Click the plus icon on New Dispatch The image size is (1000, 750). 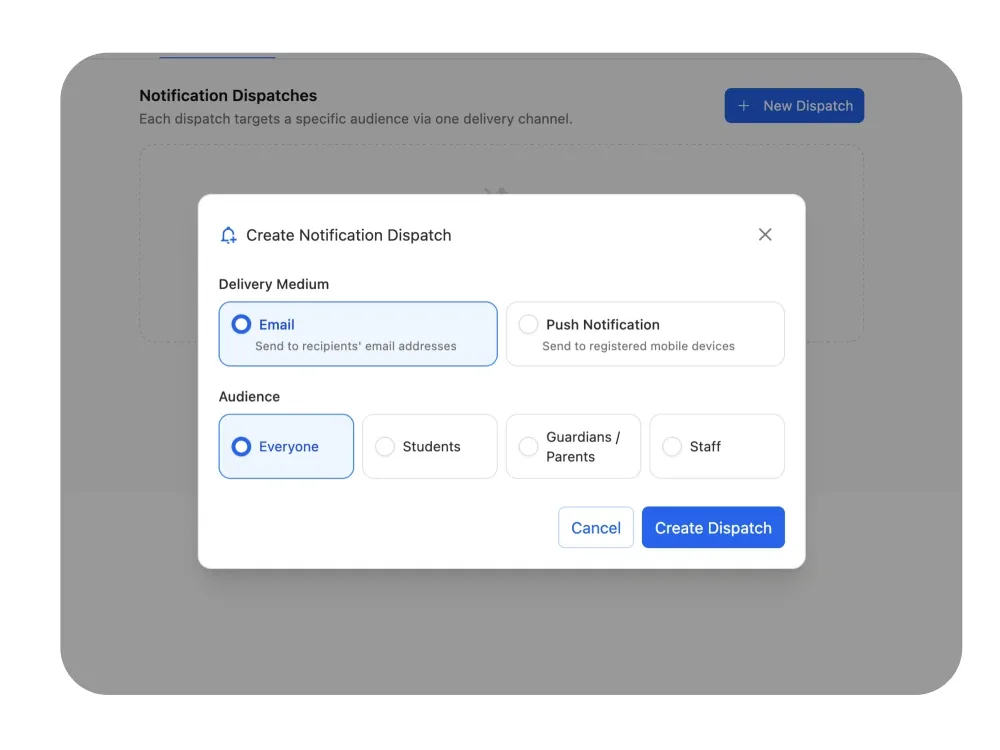744,106
